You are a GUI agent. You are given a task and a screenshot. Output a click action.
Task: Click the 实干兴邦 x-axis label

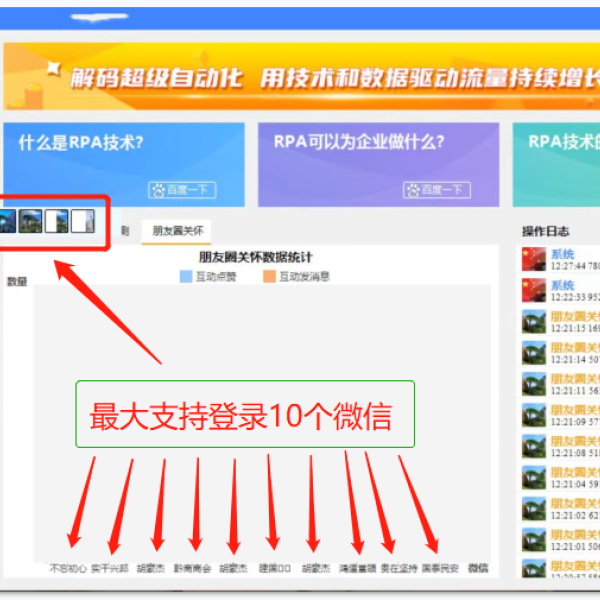pos(110,568)
